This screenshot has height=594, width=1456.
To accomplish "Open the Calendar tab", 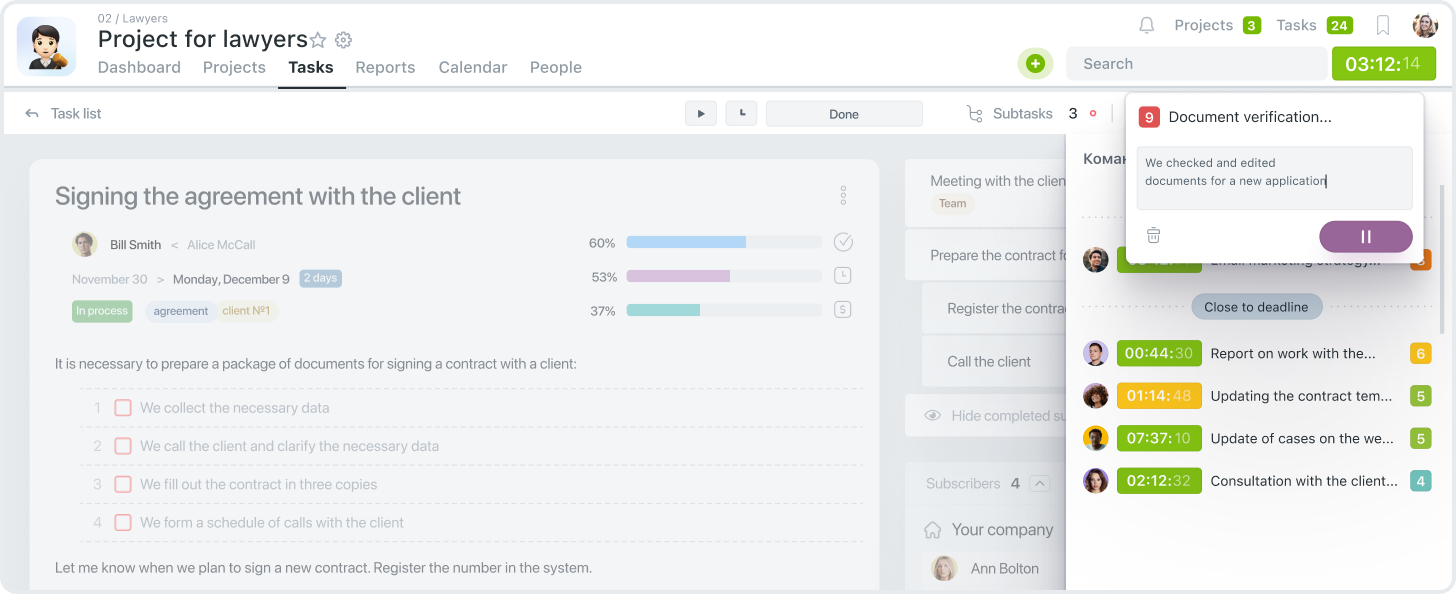I will tap(472, 67).
